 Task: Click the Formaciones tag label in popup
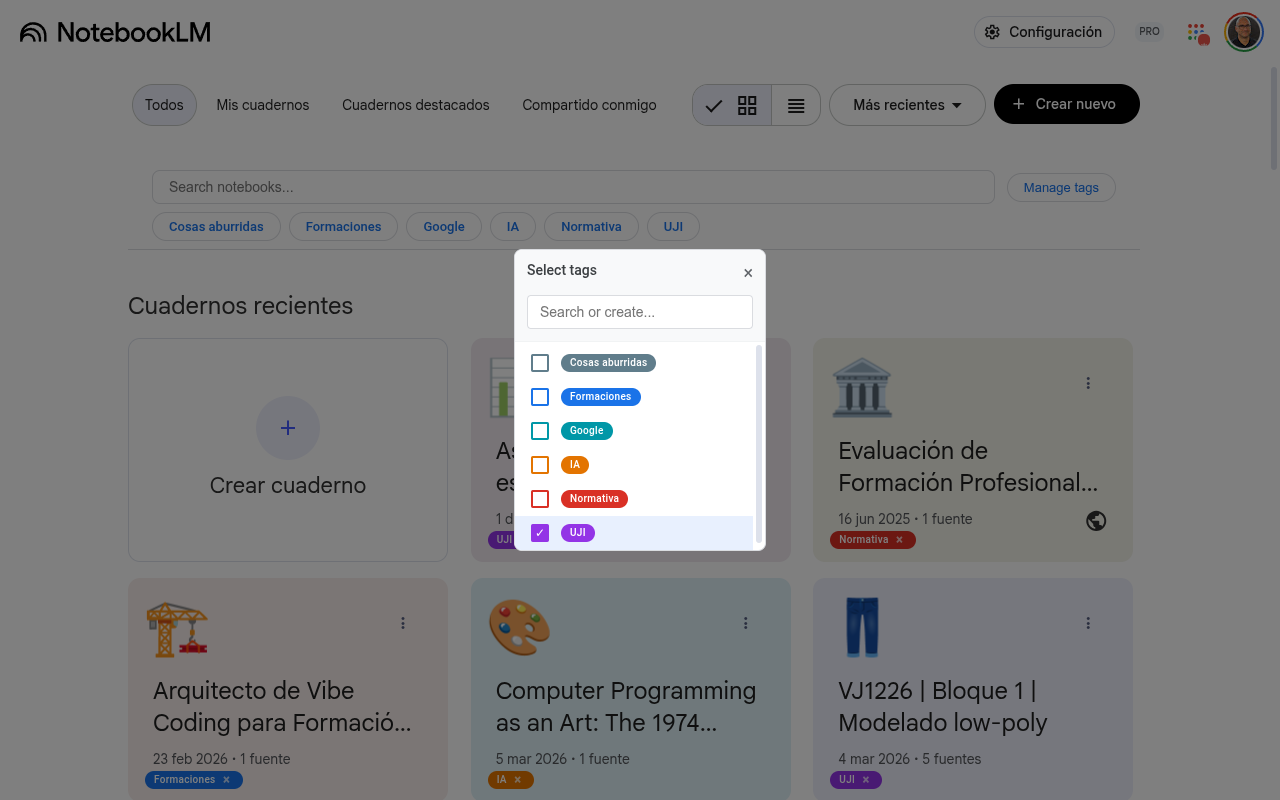600,397
